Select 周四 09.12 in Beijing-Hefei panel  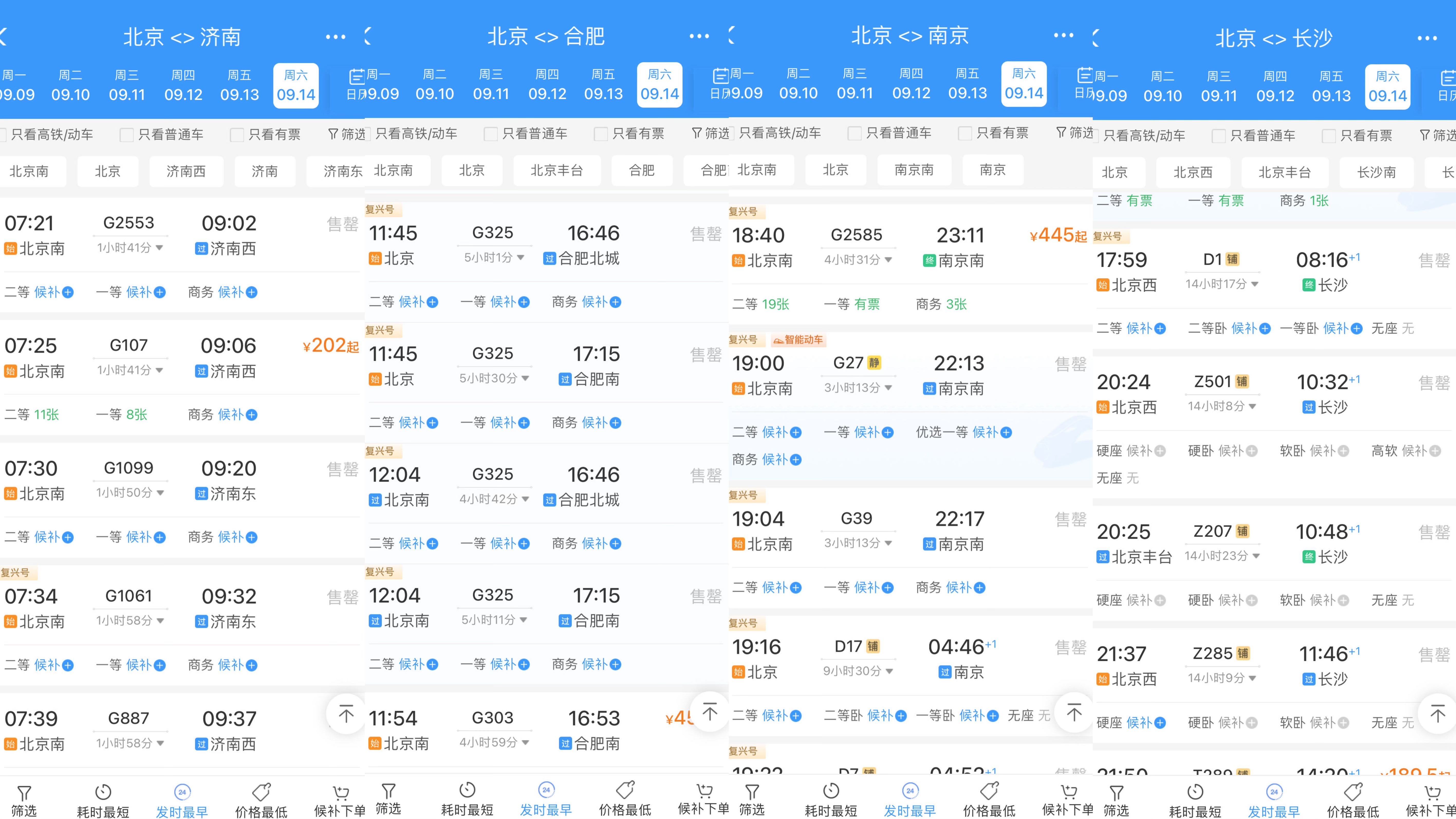(547, 85)
